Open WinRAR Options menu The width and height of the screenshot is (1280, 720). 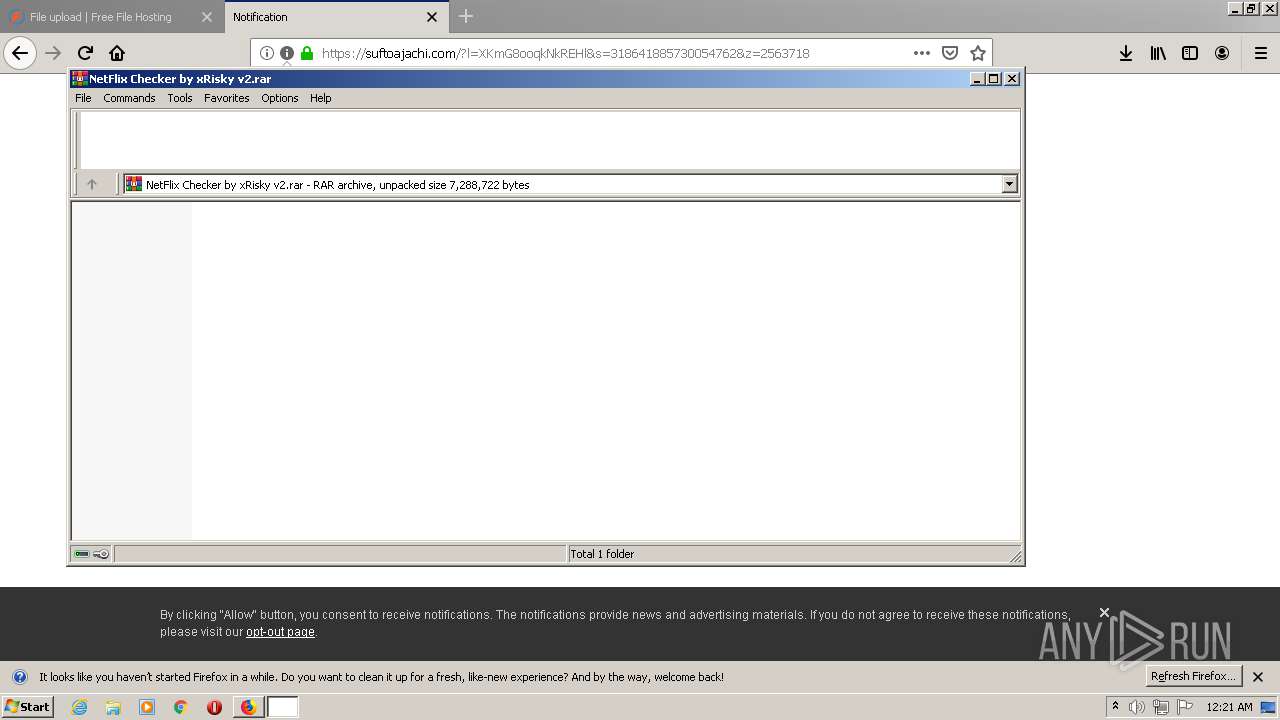tap(280, 98)
